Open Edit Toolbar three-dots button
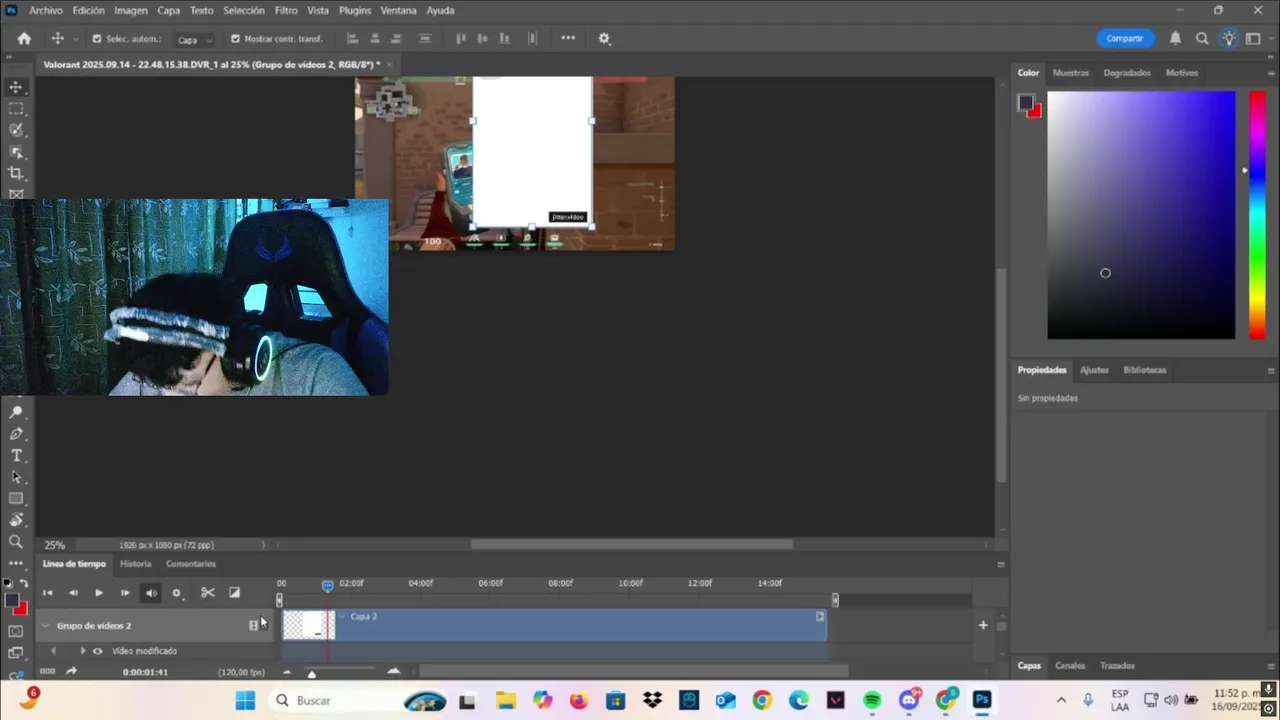The image size is (1280, 720). tap(16, 563)
